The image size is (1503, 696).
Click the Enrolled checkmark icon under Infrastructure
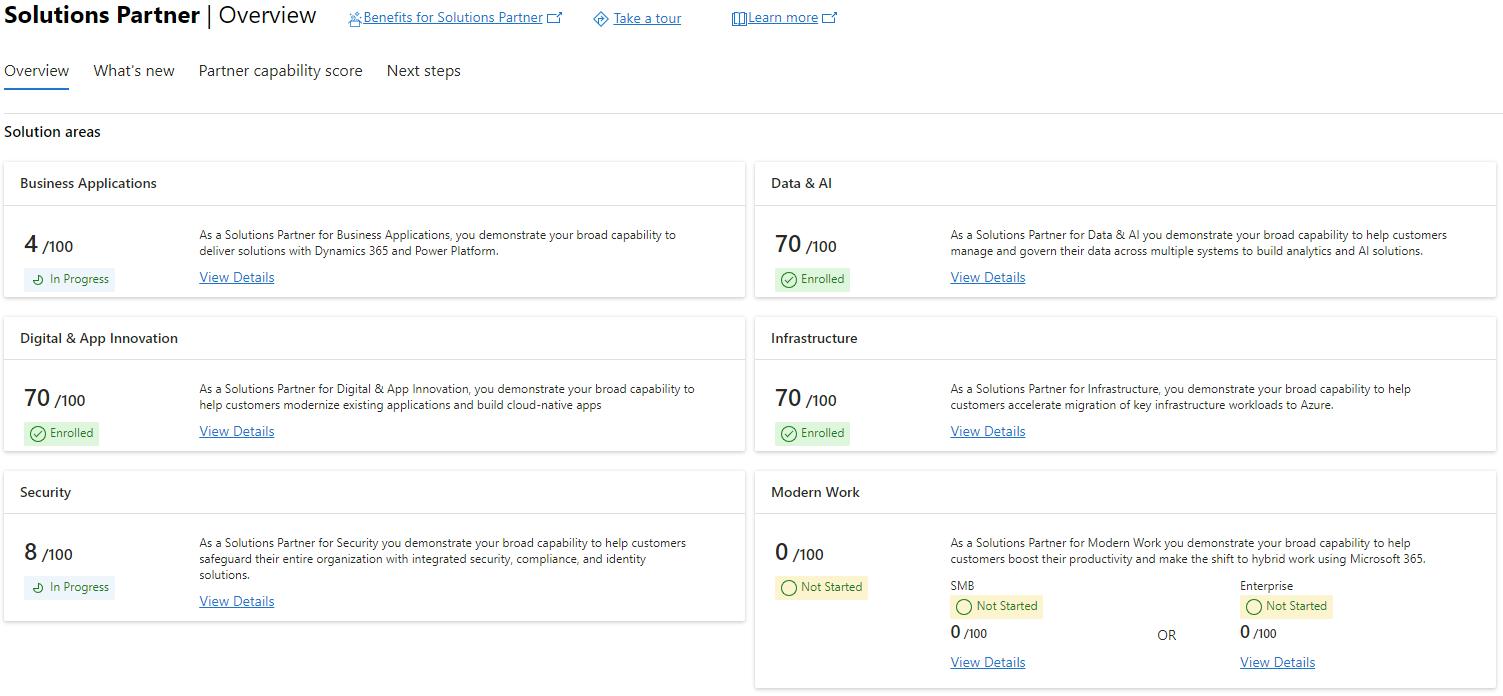(789, 434)
